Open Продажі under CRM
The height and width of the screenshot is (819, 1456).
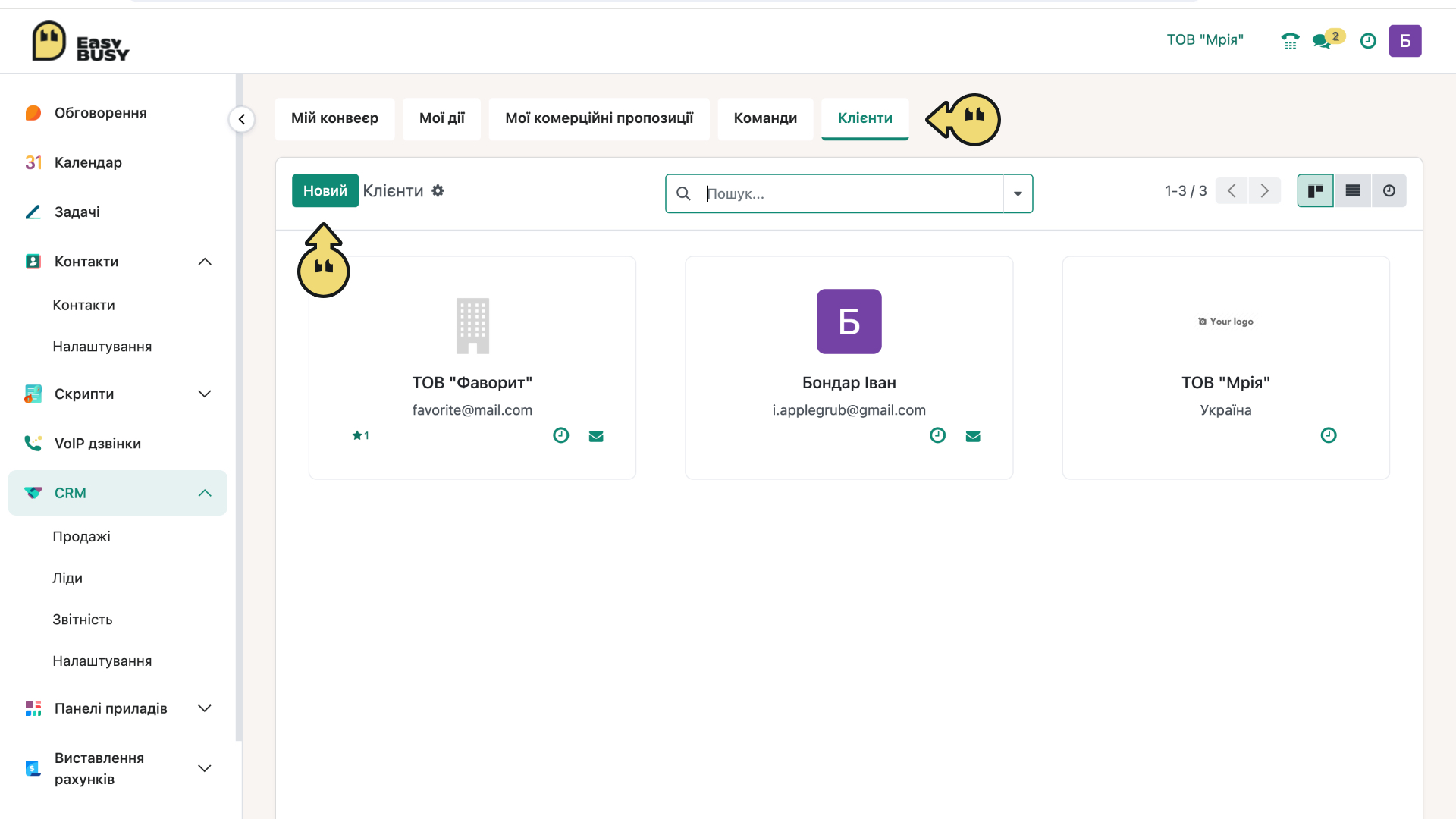[81, 536]
